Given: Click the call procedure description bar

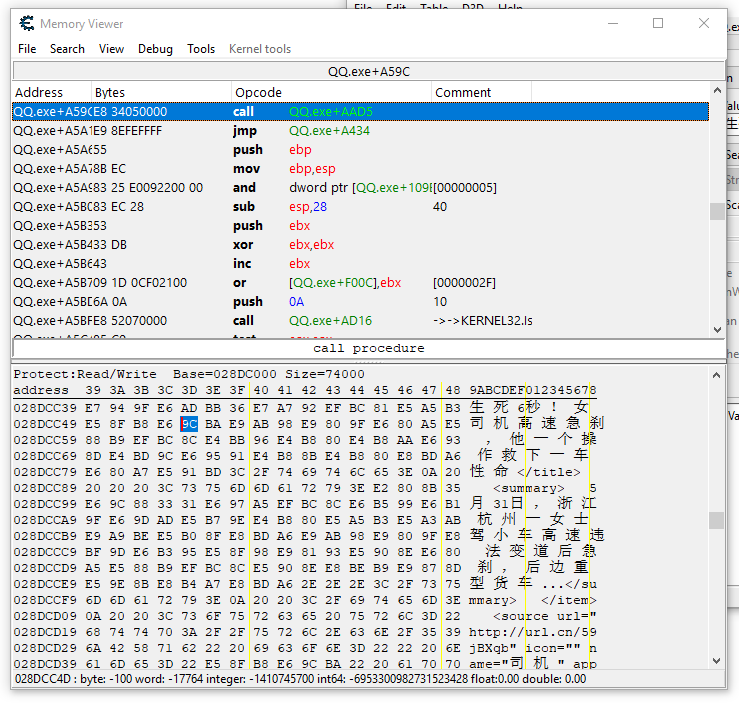Looking at the screenshot, I should [369, 348].
